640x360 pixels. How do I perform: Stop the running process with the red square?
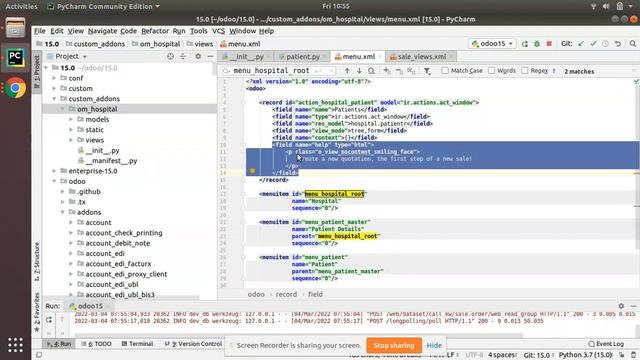pyautogui.click(x=549, y=44)
